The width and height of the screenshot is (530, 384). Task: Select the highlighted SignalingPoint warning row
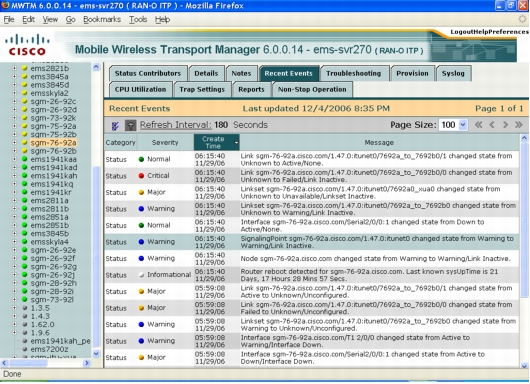311,242
